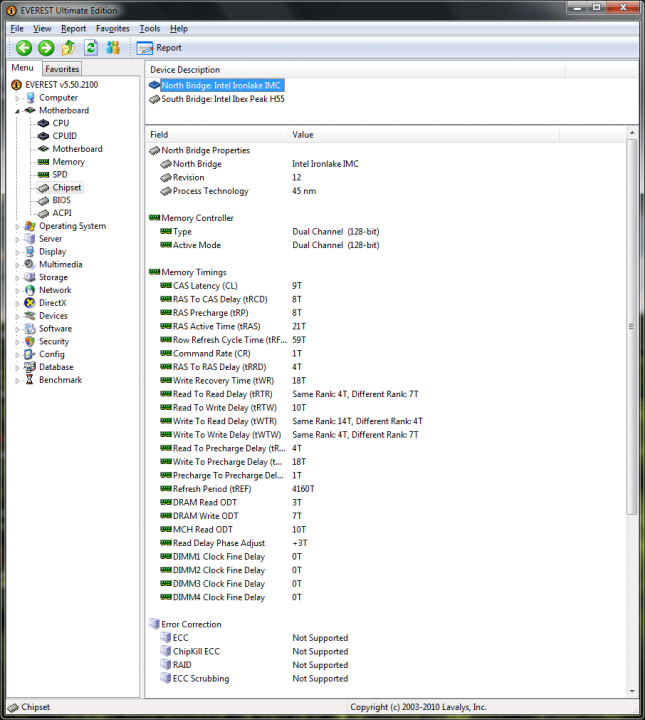Select the ACPI chip icon in tree

click(x=44, y=214)
